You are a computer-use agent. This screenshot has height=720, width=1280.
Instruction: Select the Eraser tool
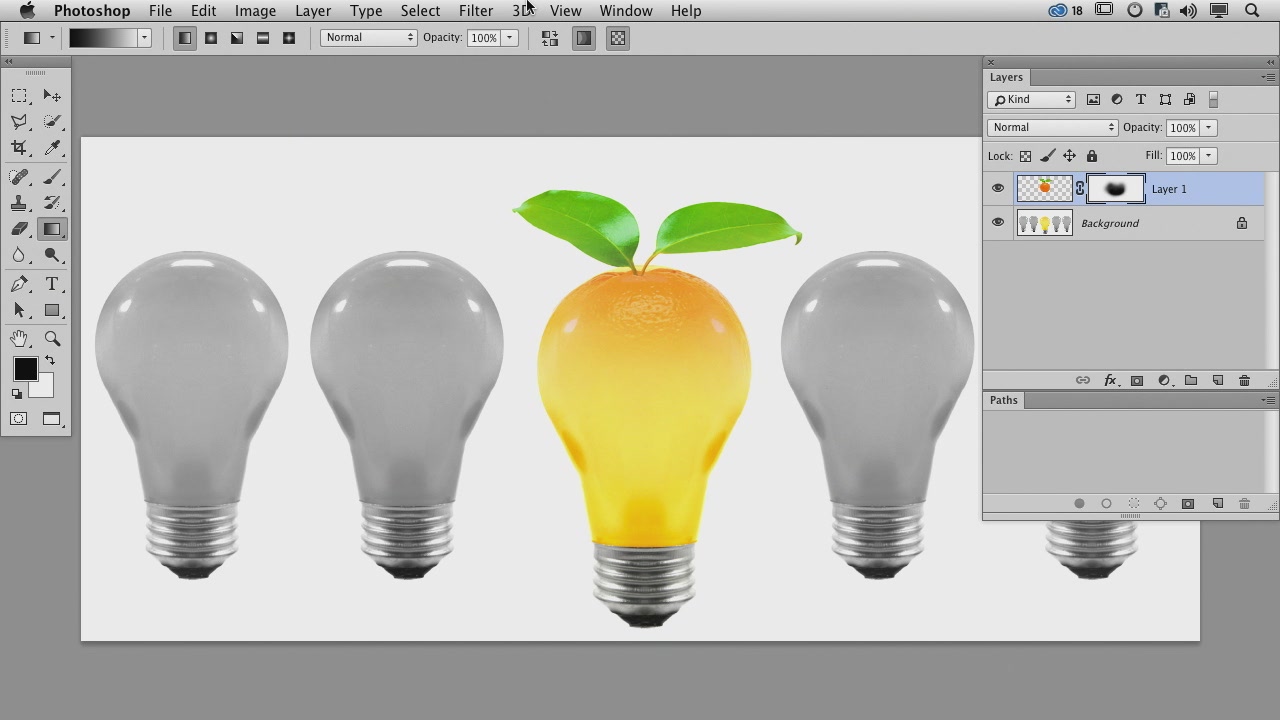[x=19, y=229]
